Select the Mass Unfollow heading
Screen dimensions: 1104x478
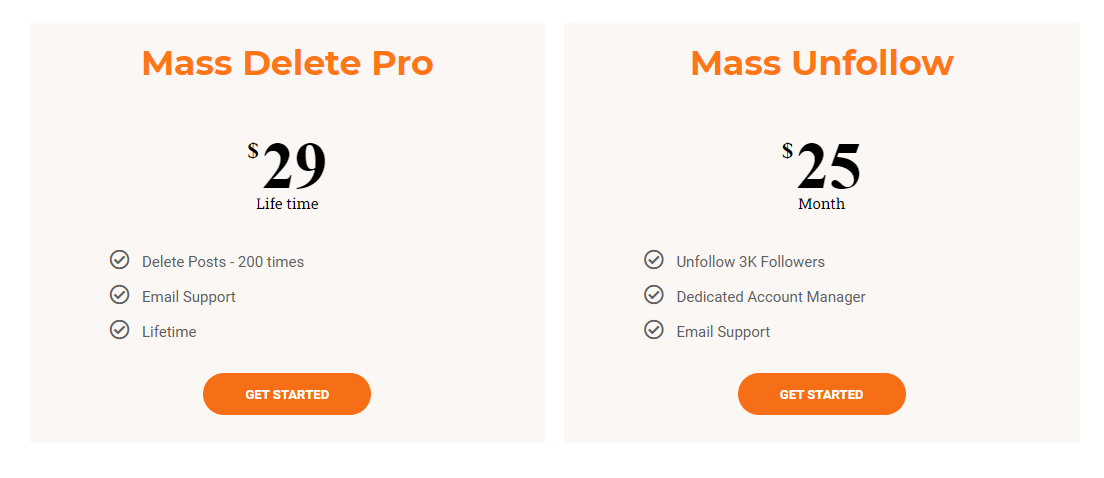822,63
